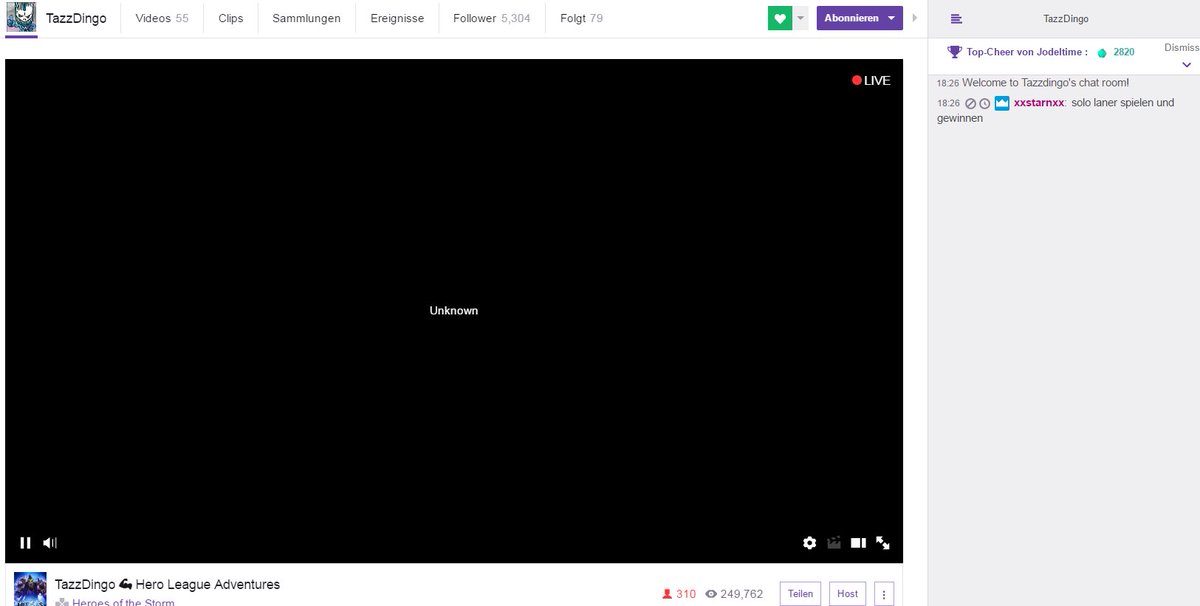The height and width of the screenshot is (606, 1200).
Task: Enter fullscreen mode
Action: [883, 543]
